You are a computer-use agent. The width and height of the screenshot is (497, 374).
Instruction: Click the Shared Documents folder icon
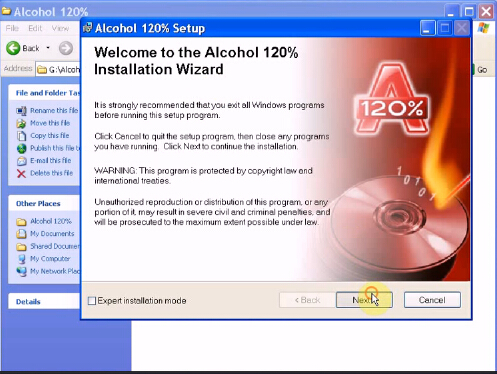[x=21, y=247]
